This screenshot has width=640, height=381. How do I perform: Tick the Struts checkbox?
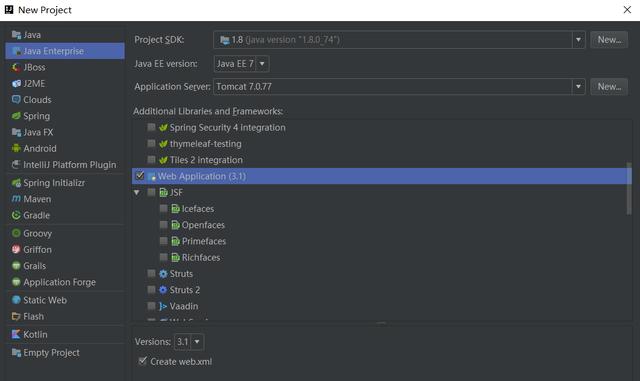[151, 274]
